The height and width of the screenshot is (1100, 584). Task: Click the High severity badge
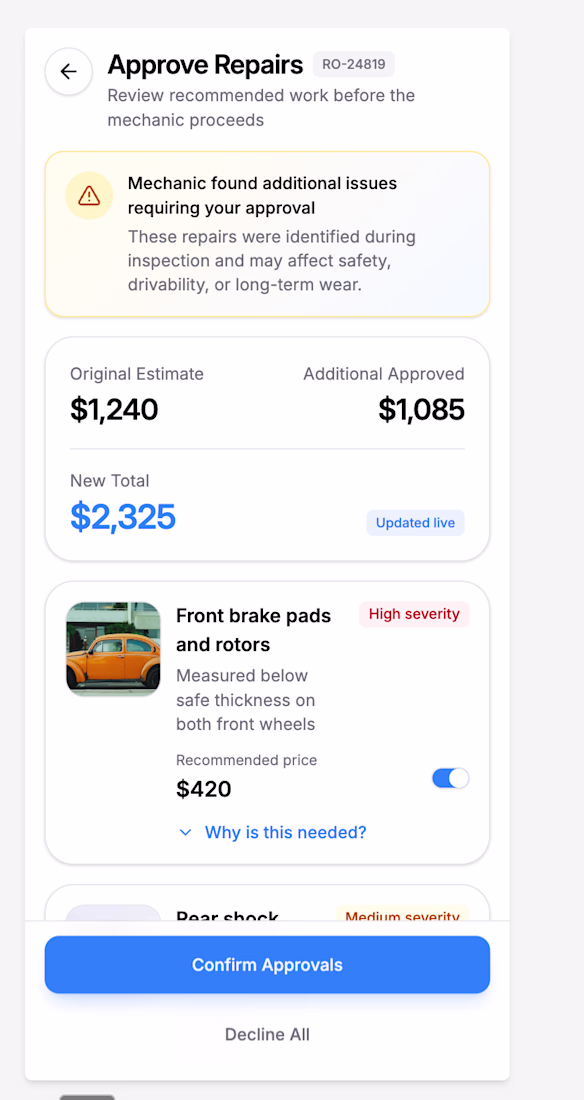tap(414, 615)
